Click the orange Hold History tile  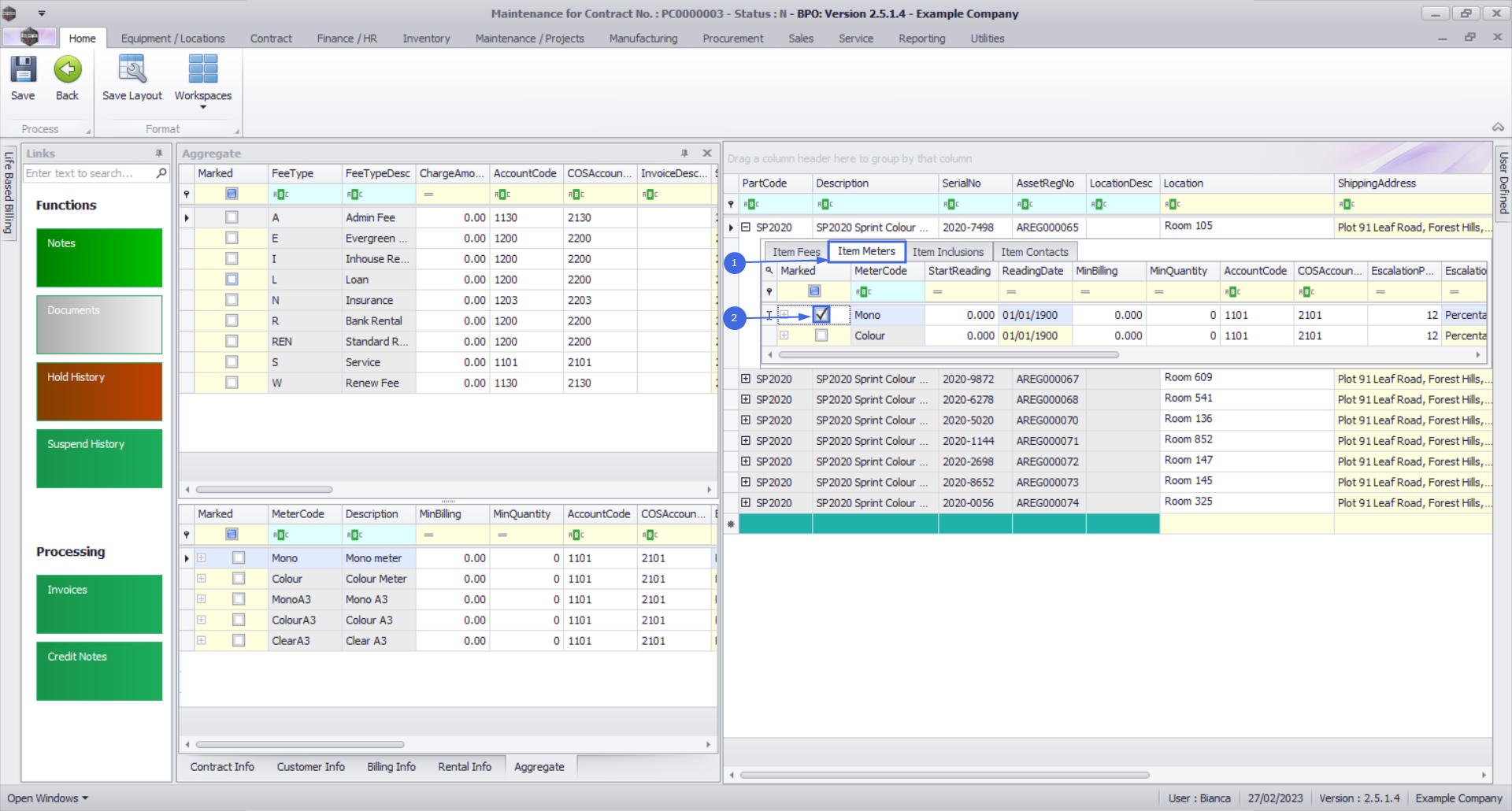(x=99, y=391)
